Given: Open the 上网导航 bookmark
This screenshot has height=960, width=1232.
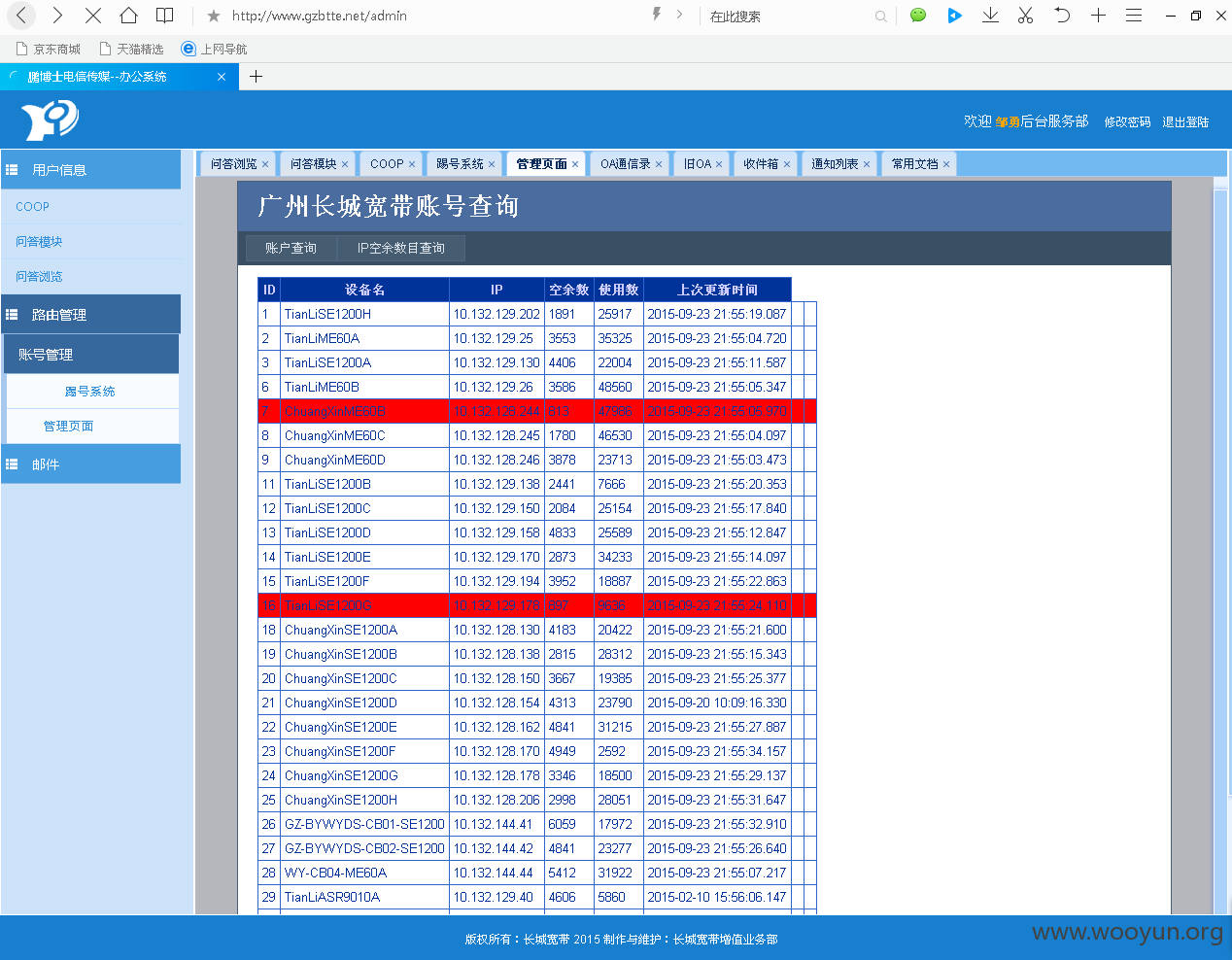Looking at the screenshot, I should coord(215,49).
